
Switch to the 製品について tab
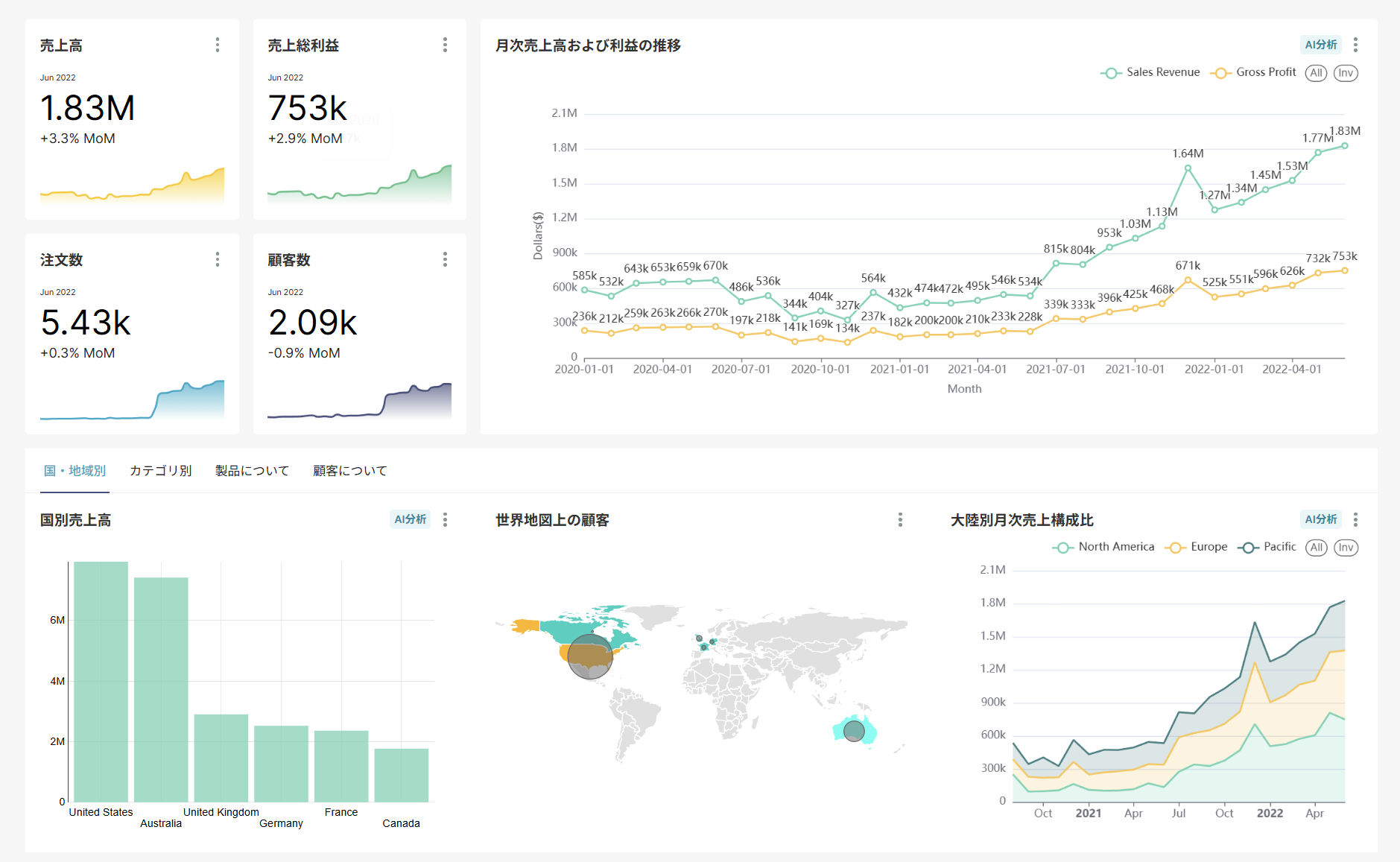coord(252,471)
